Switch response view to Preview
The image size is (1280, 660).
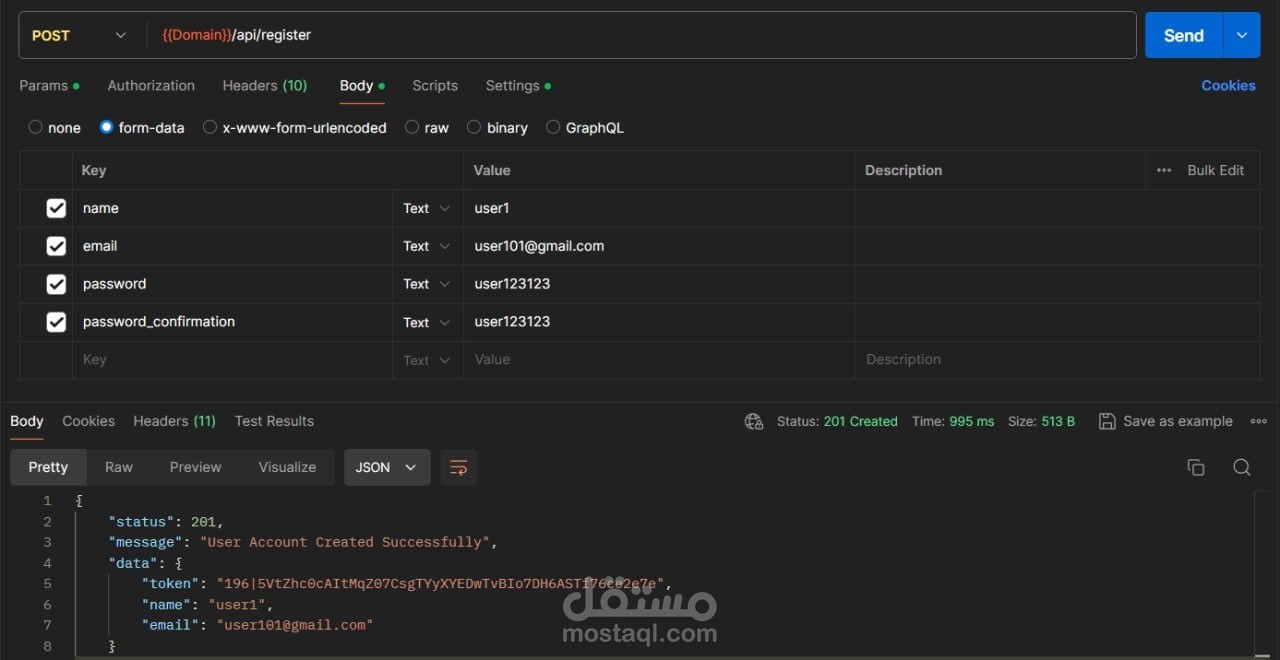195,467
